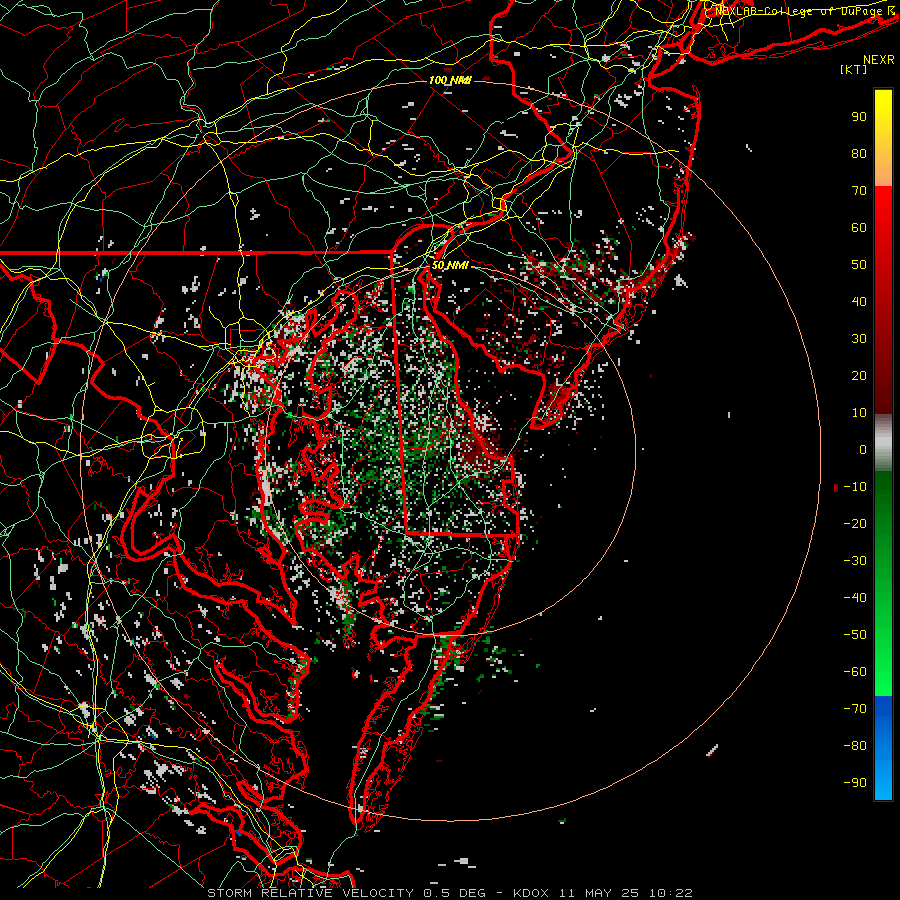Click the 100 NMI range ring label
Viewport: 900px width, 900px height.
click(x=450, y=80)
